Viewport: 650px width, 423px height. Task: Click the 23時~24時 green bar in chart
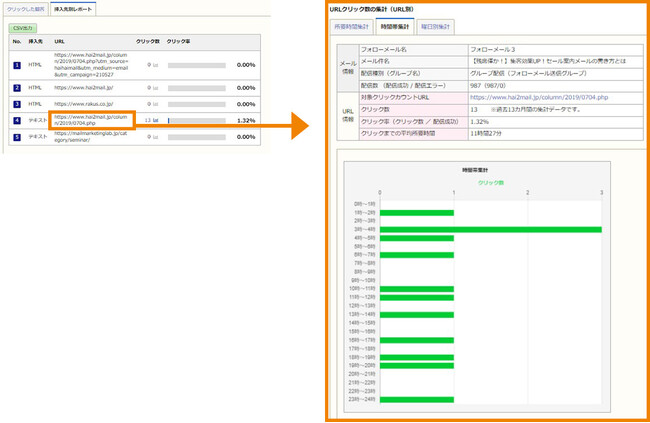click(417, 399)
